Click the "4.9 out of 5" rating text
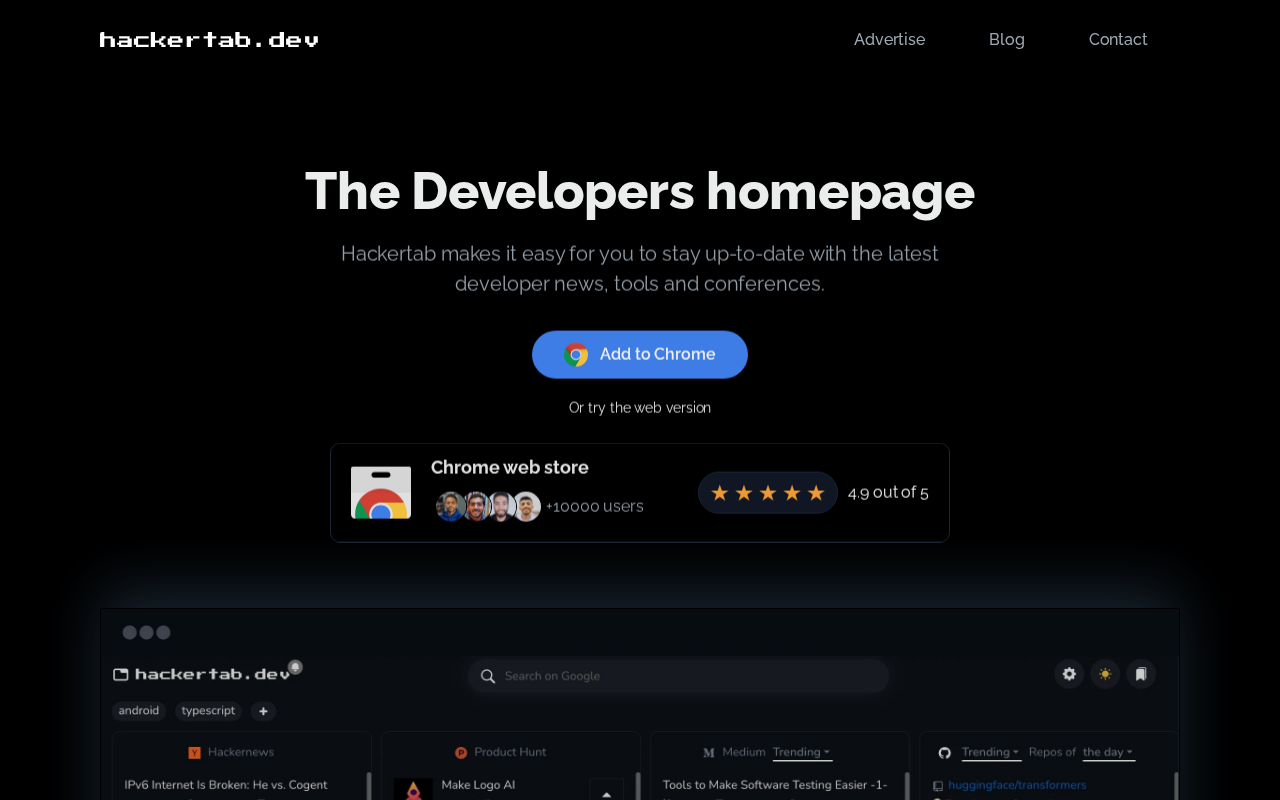 pyautogui.click(x=888, y=492)
